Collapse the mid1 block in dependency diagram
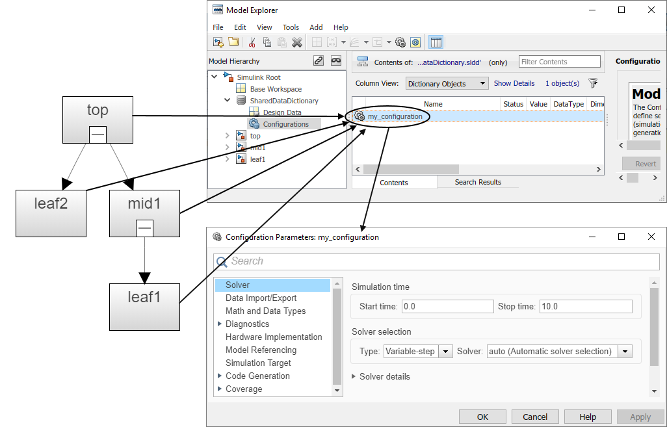Screen dimensions: 667x427 (145, 228)
